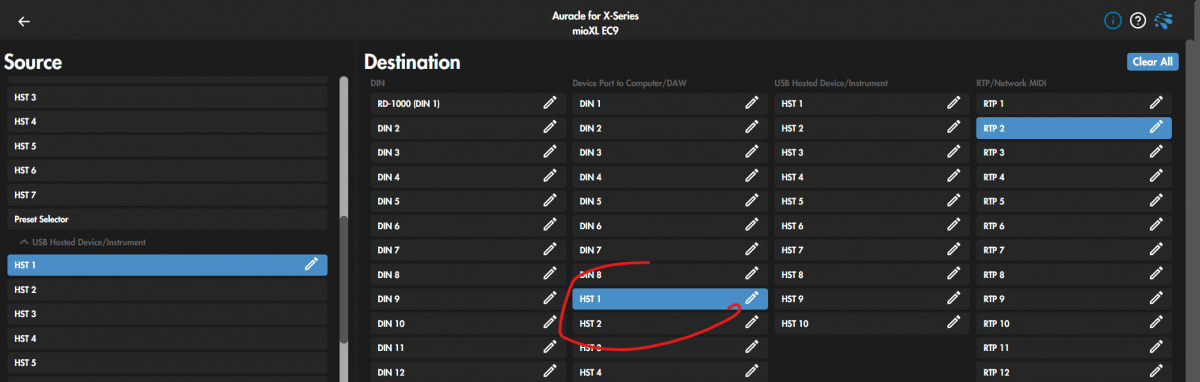Rename DIN 1 in Device Port to Computer/DAW
Viewport: 1200px width, 382px height.
click(752, 103)
